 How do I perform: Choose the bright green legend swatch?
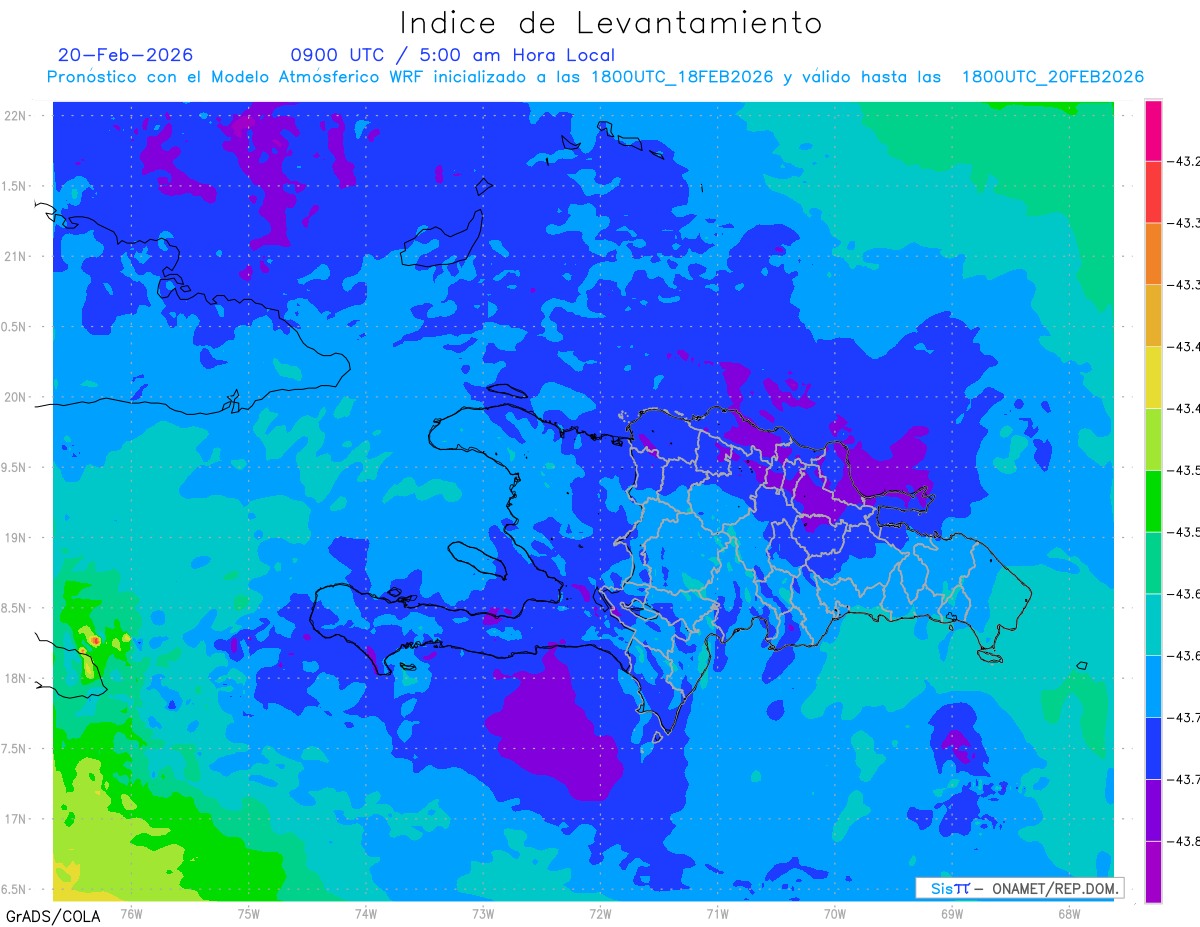coord(1153,501)
